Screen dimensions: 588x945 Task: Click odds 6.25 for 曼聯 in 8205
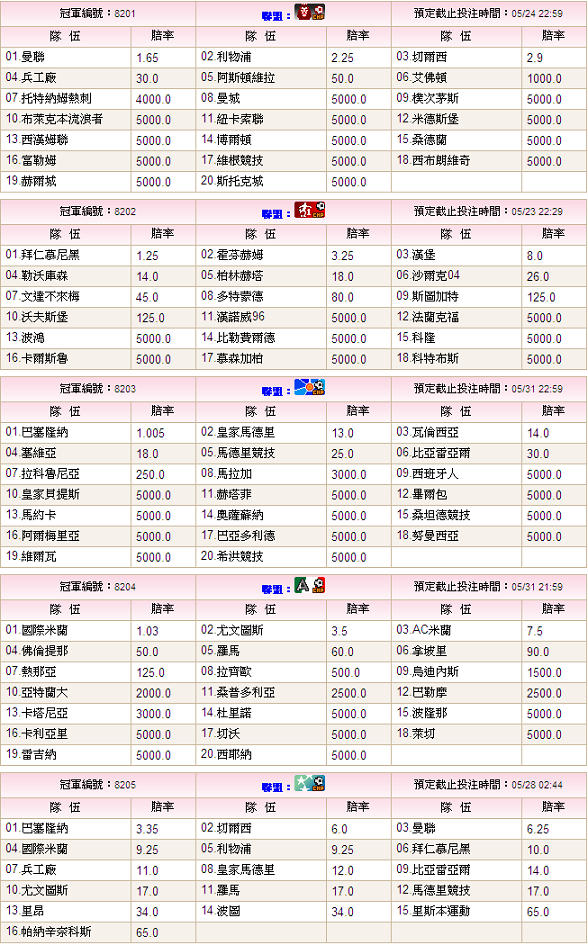tap(538, 829)
